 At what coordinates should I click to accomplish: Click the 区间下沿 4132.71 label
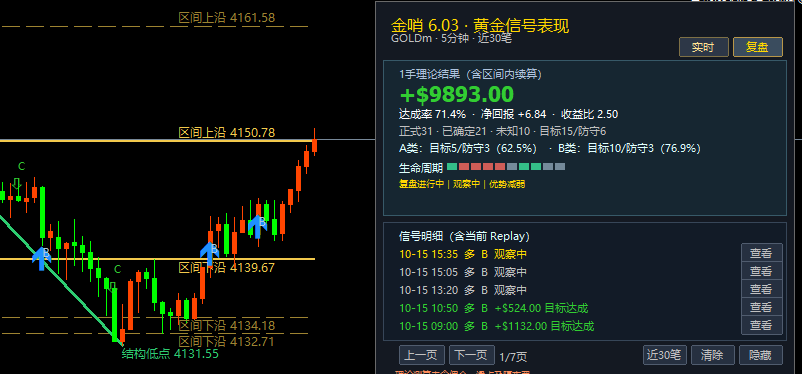[227, 341]
